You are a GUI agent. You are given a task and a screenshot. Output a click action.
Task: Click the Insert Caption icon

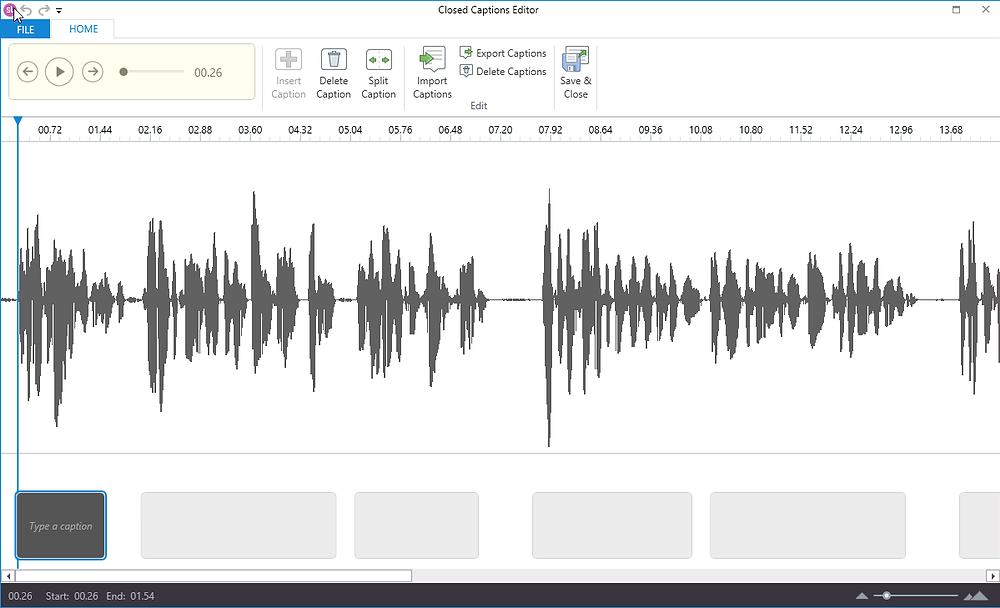tap(288, 60)
